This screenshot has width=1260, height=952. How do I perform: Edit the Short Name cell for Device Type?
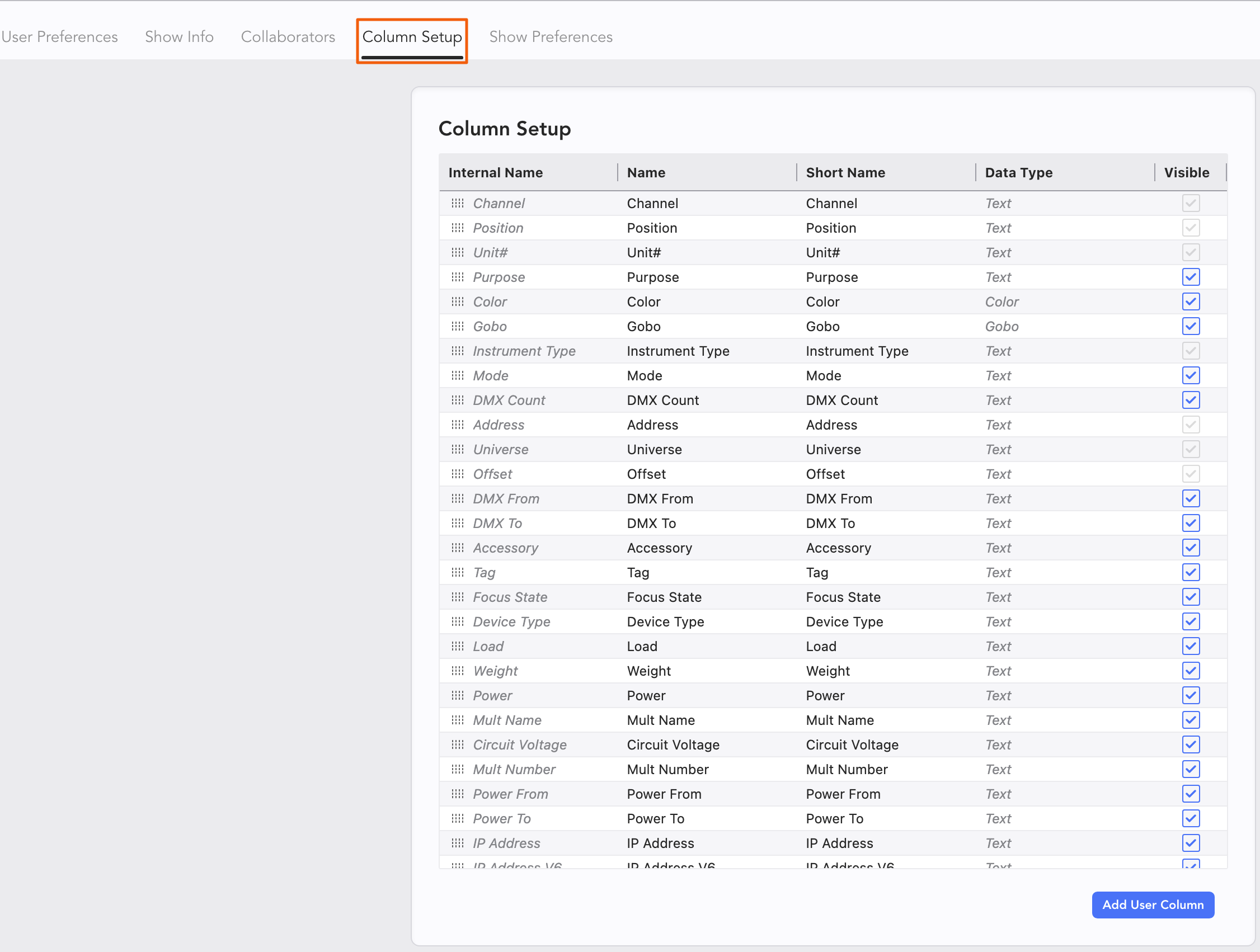tap(844, 622)
